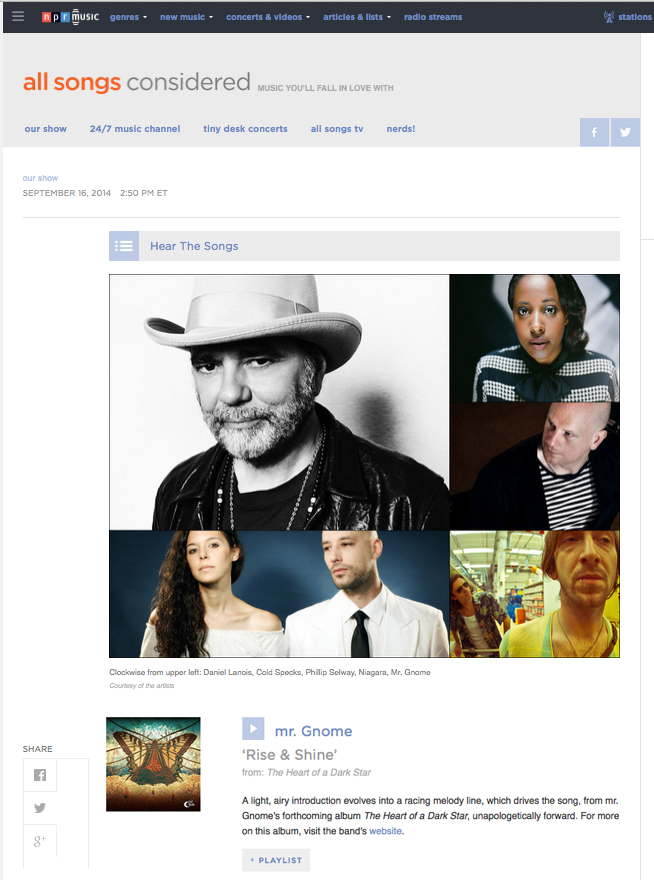The height and width of the screenshot is (880, 654).
Task: Share on Facebook in the Share sidebar
Action: [40, 775]
